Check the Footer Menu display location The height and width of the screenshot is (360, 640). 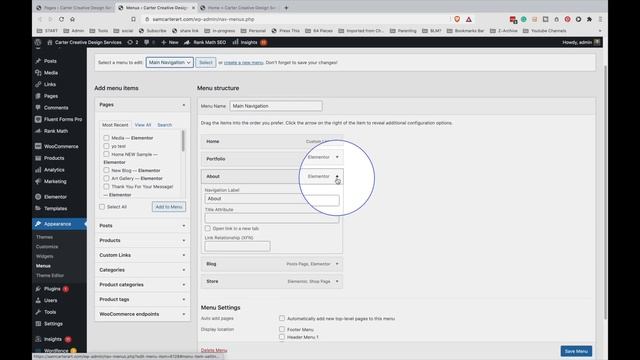click(x=282, y=329)
